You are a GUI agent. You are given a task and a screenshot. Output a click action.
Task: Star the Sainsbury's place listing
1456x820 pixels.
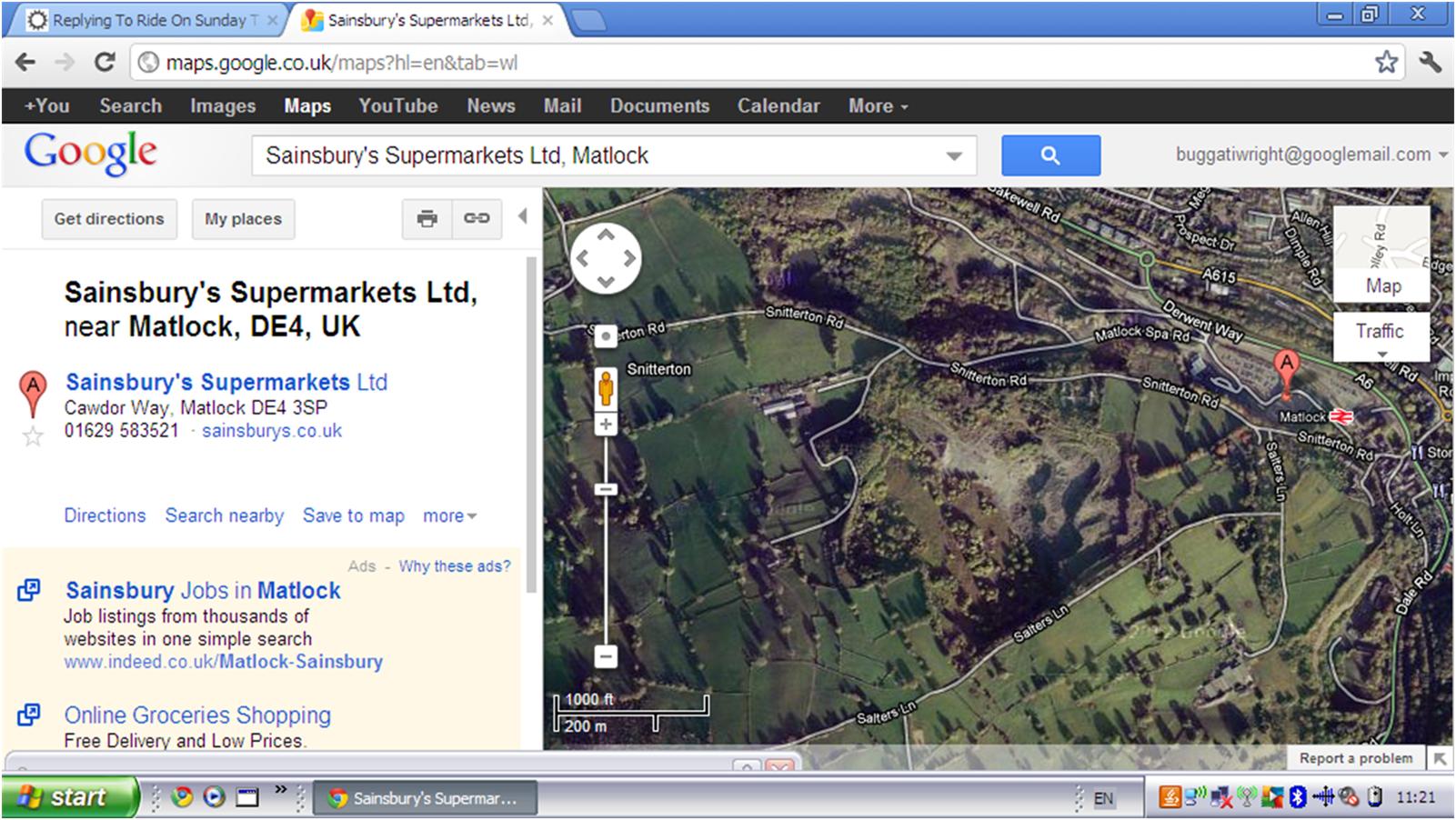point(33,436)
